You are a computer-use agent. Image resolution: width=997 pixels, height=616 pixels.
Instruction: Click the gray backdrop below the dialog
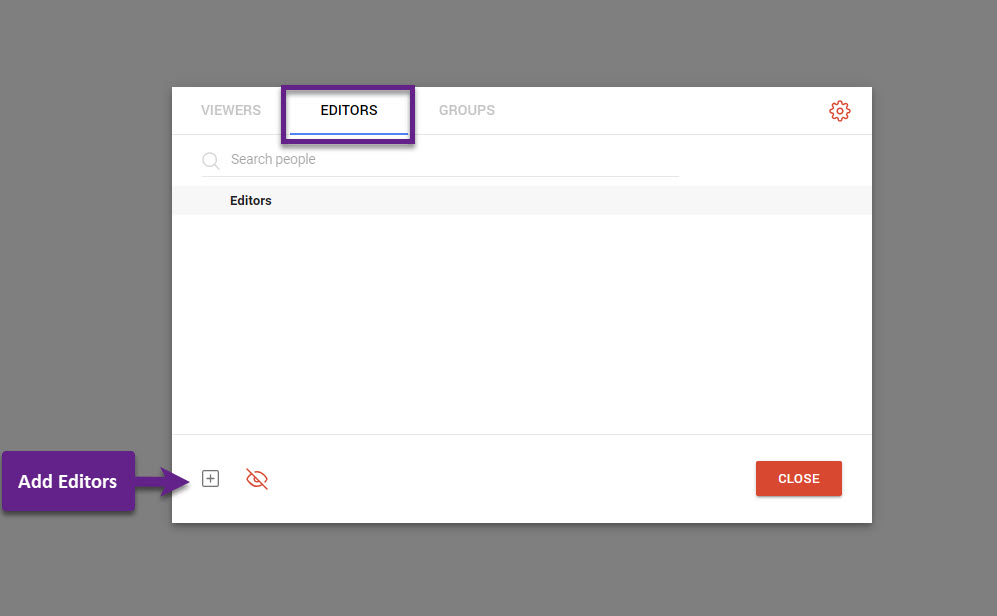520,570
